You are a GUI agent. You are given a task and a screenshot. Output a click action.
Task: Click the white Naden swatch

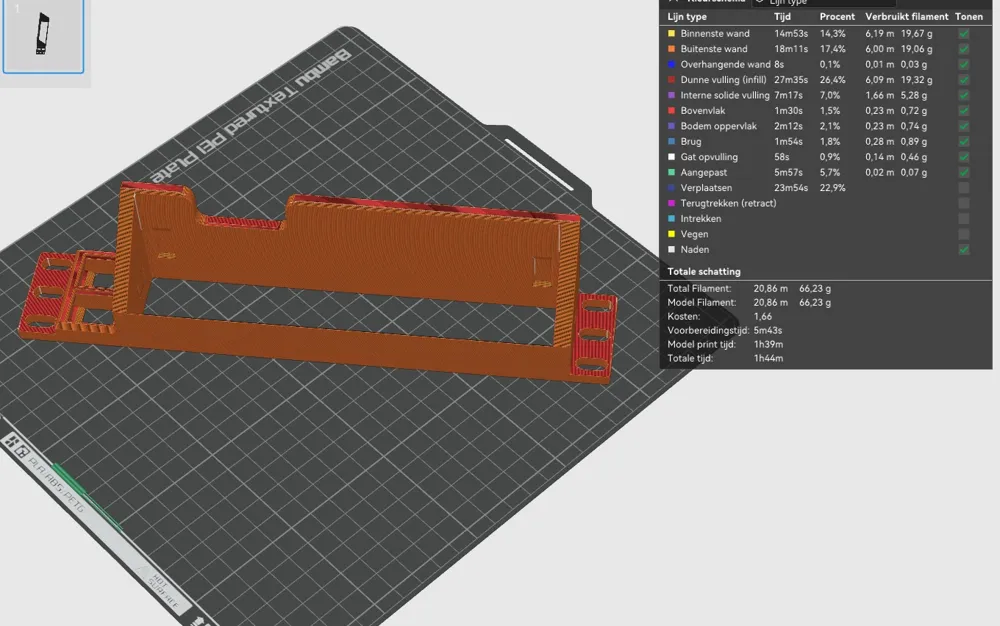(671, 250)
